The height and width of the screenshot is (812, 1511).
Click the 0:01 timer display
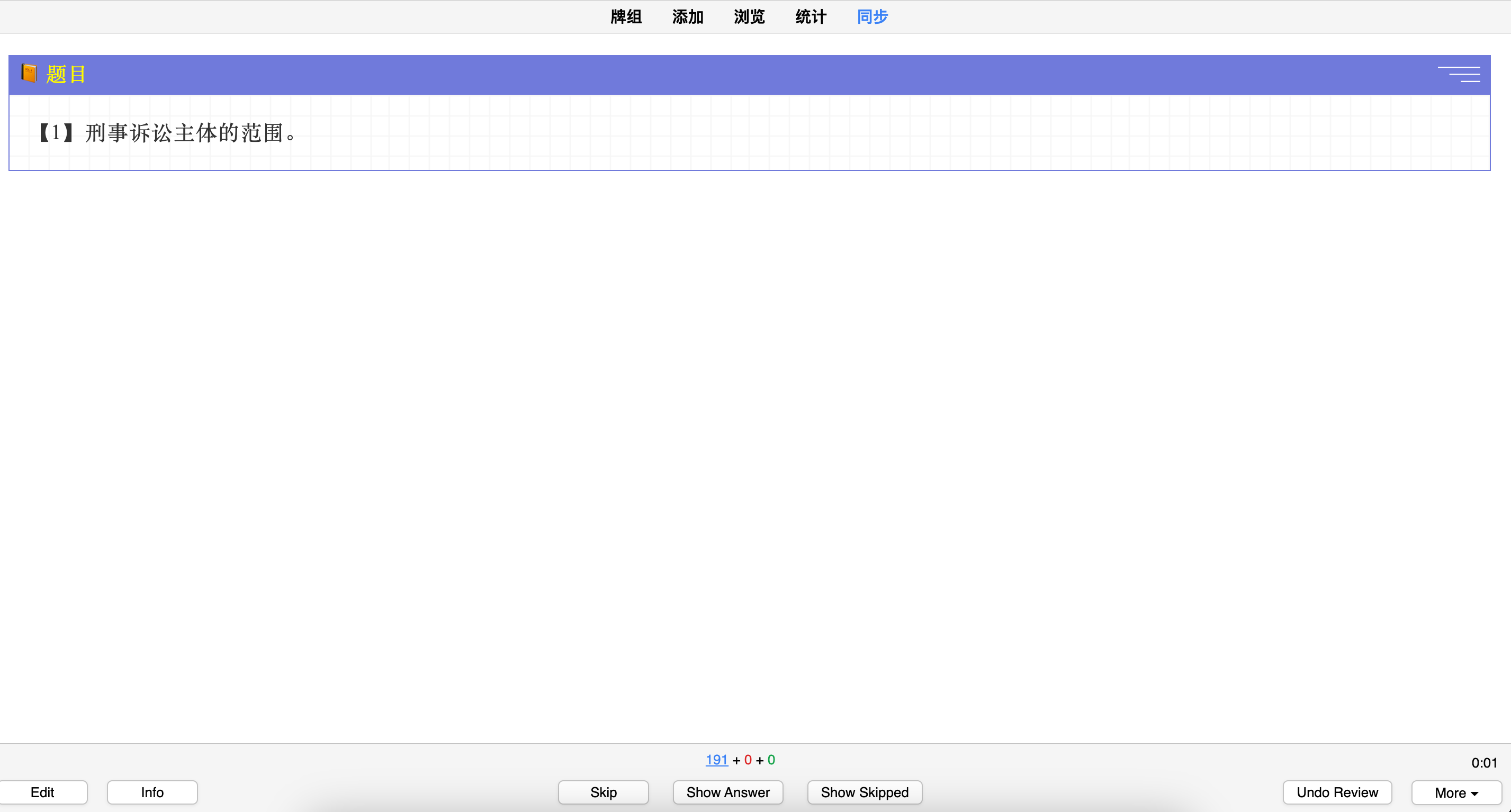pos(1484,763)
